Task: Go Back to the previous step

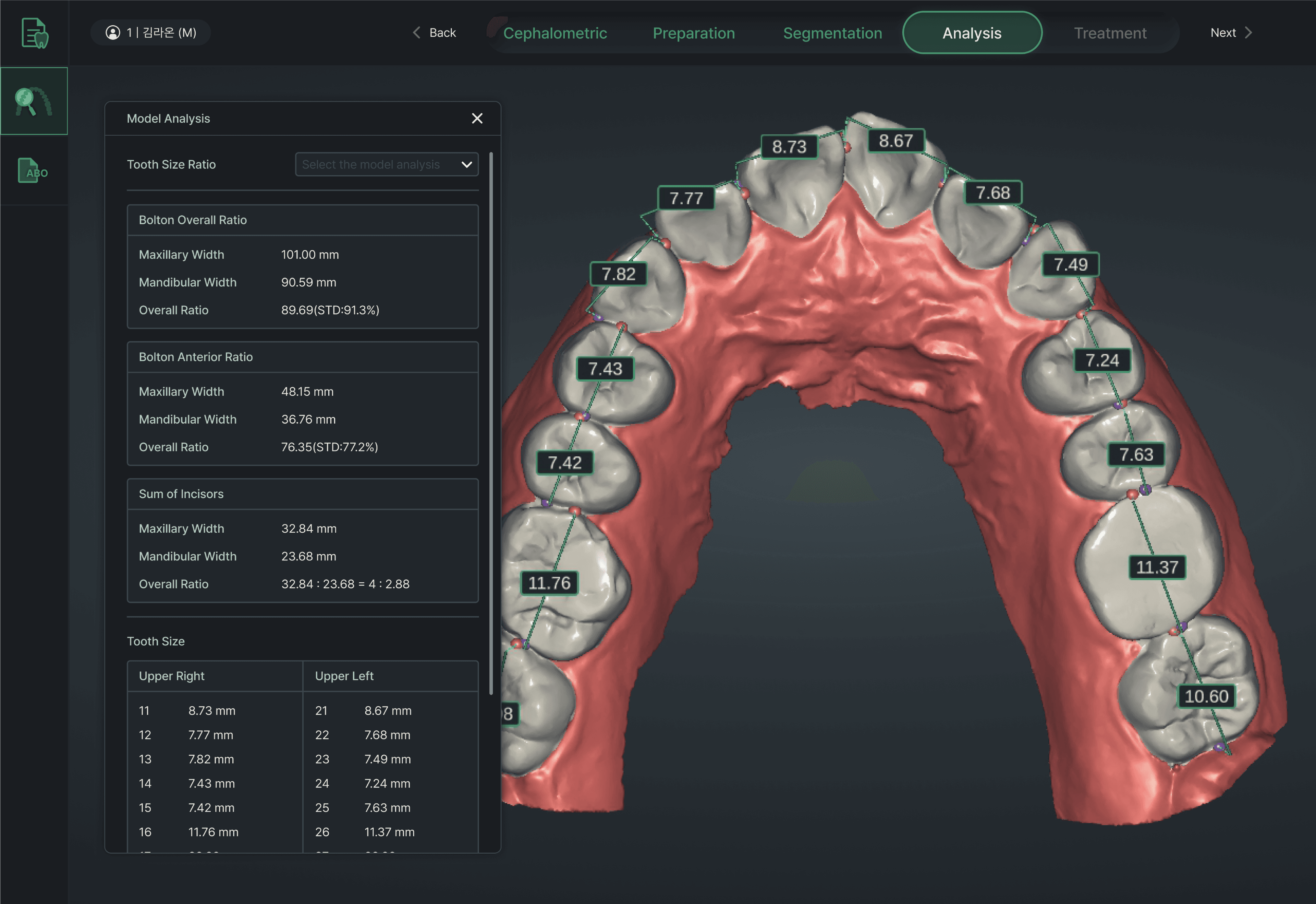Action: click(x=434, y=33)
